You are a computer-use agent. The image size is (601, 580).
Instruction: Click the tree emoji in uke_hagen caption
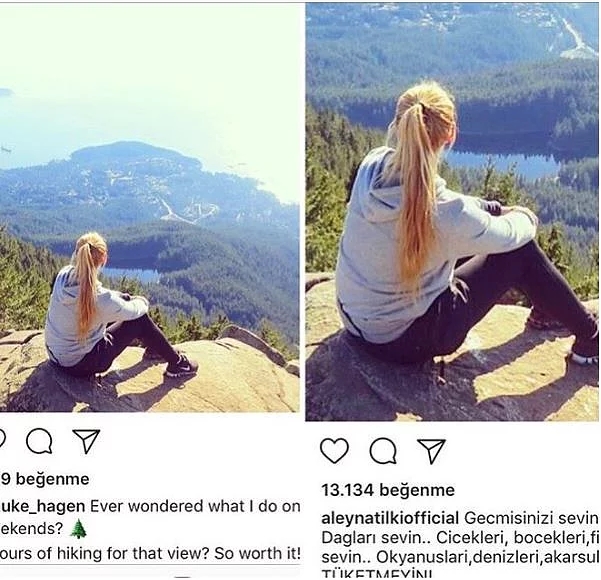(79, 529)
